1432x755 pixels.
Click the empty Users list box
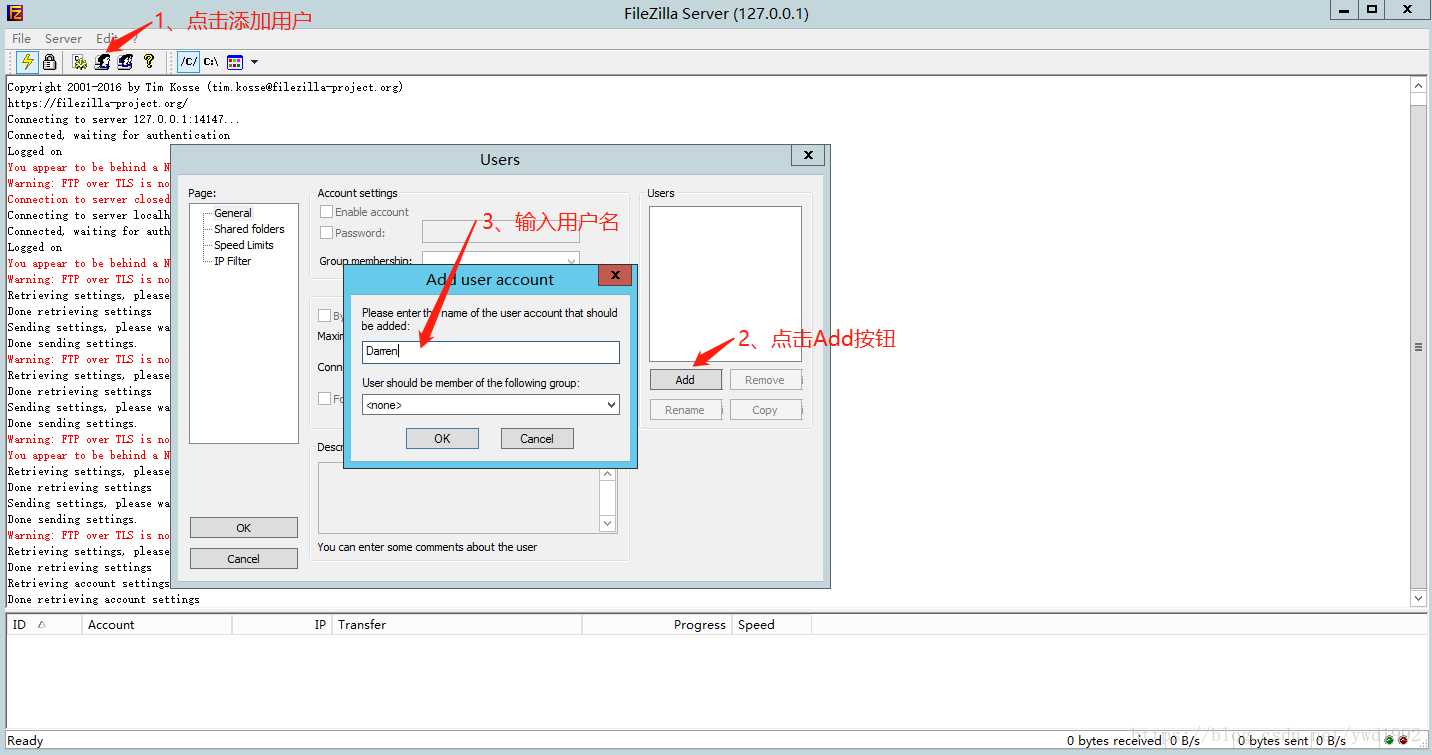pos(725,284)
